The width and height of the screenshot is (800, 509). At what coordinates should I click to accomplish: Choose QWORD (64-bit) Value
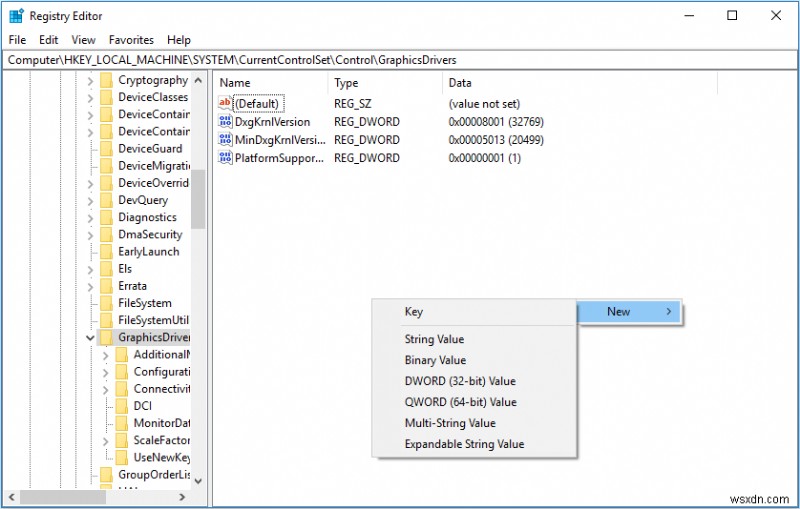point(474,402)
